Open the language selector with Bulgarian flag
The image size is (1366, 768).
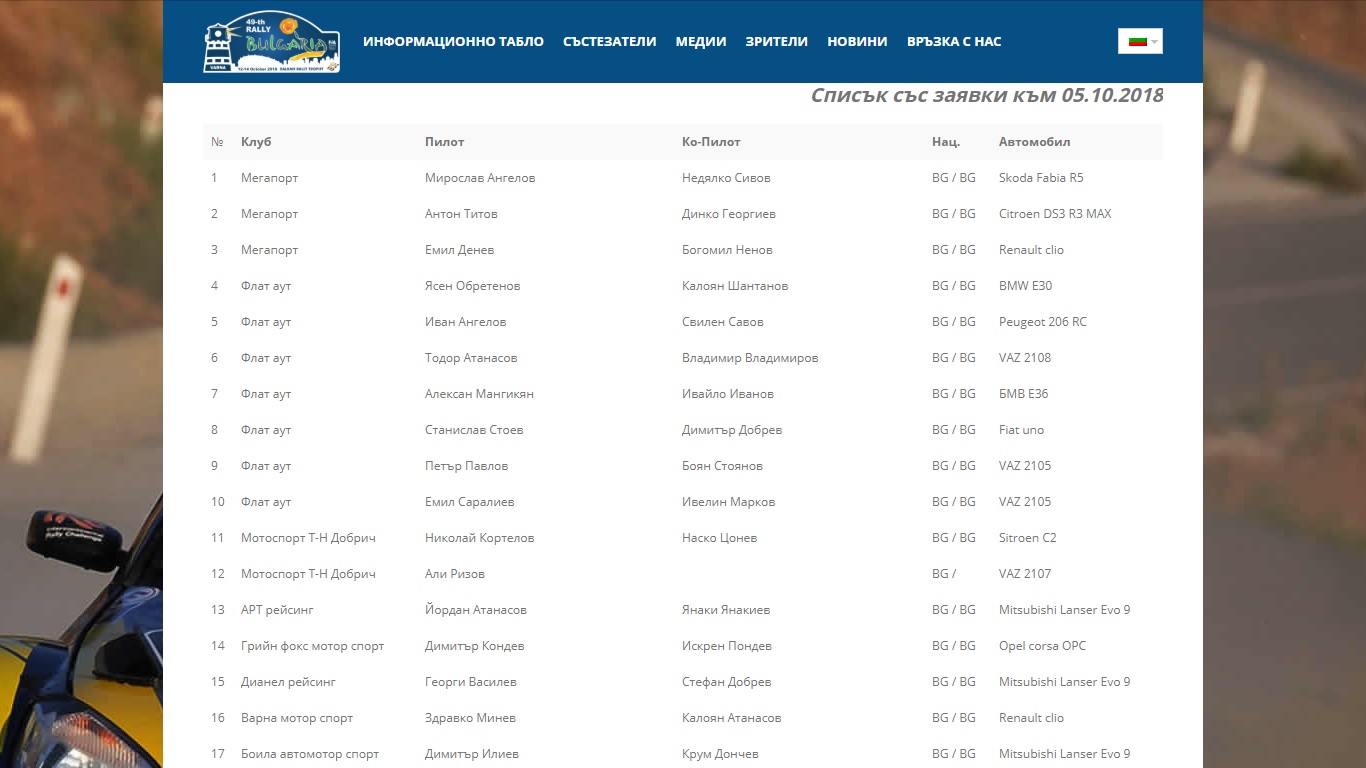[1139, 41]
